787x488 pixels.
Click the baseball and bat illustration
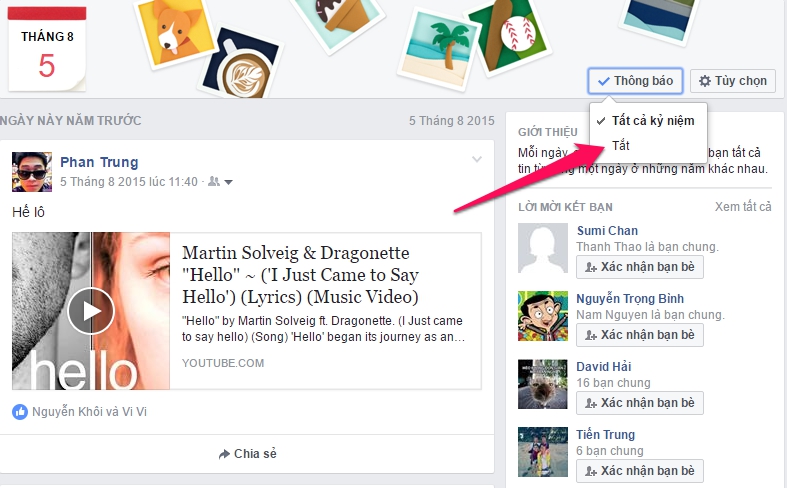509,38
